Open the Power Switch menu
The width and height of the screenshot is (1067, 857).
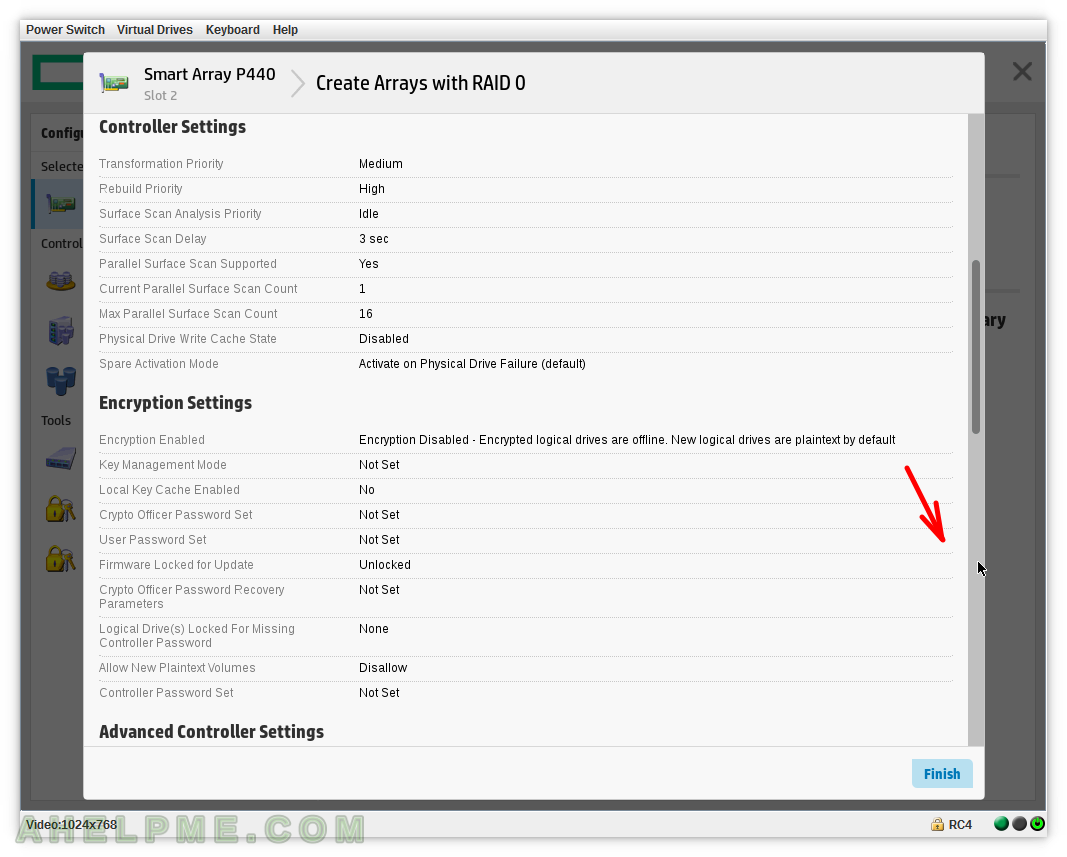coord(65,30)
